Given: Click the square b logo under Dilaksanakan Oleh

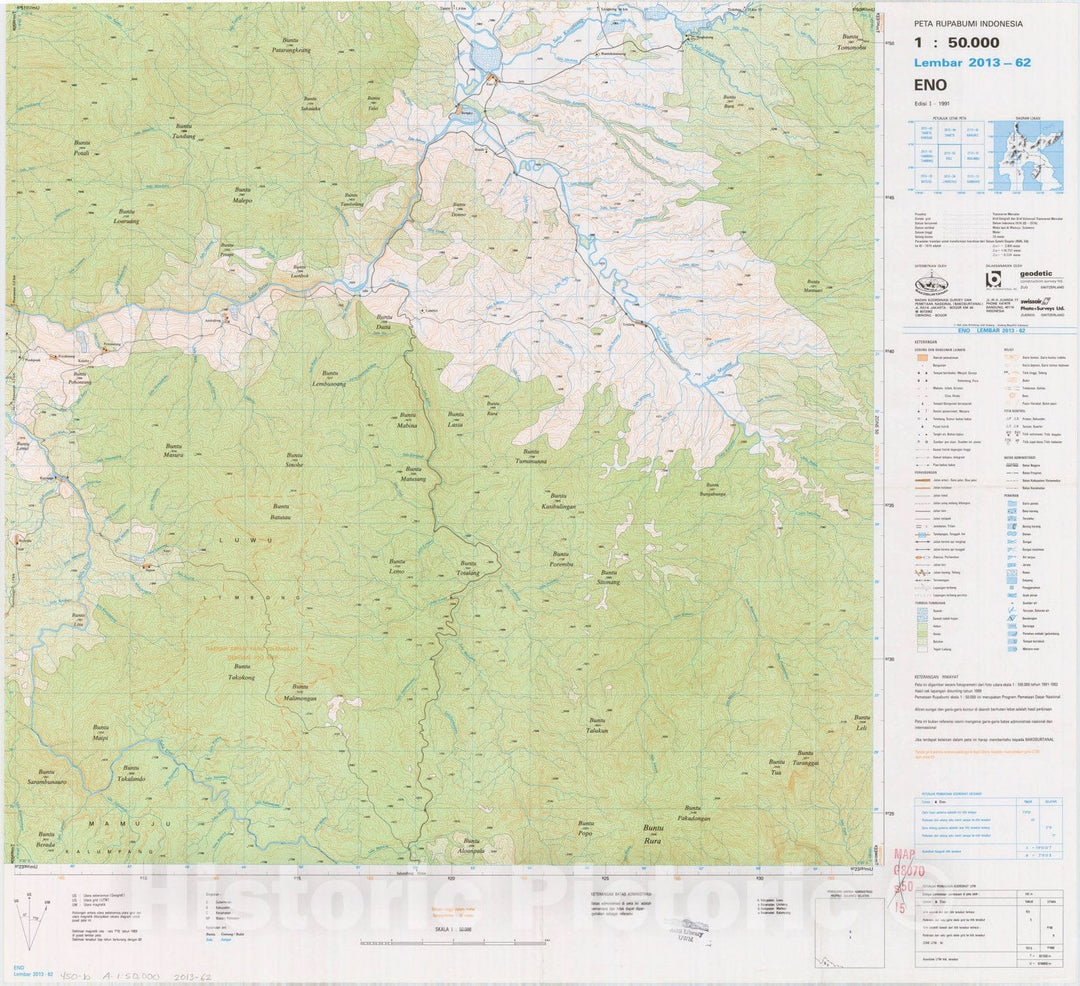Looking at the screenshot, I should [x=993, y=279].
